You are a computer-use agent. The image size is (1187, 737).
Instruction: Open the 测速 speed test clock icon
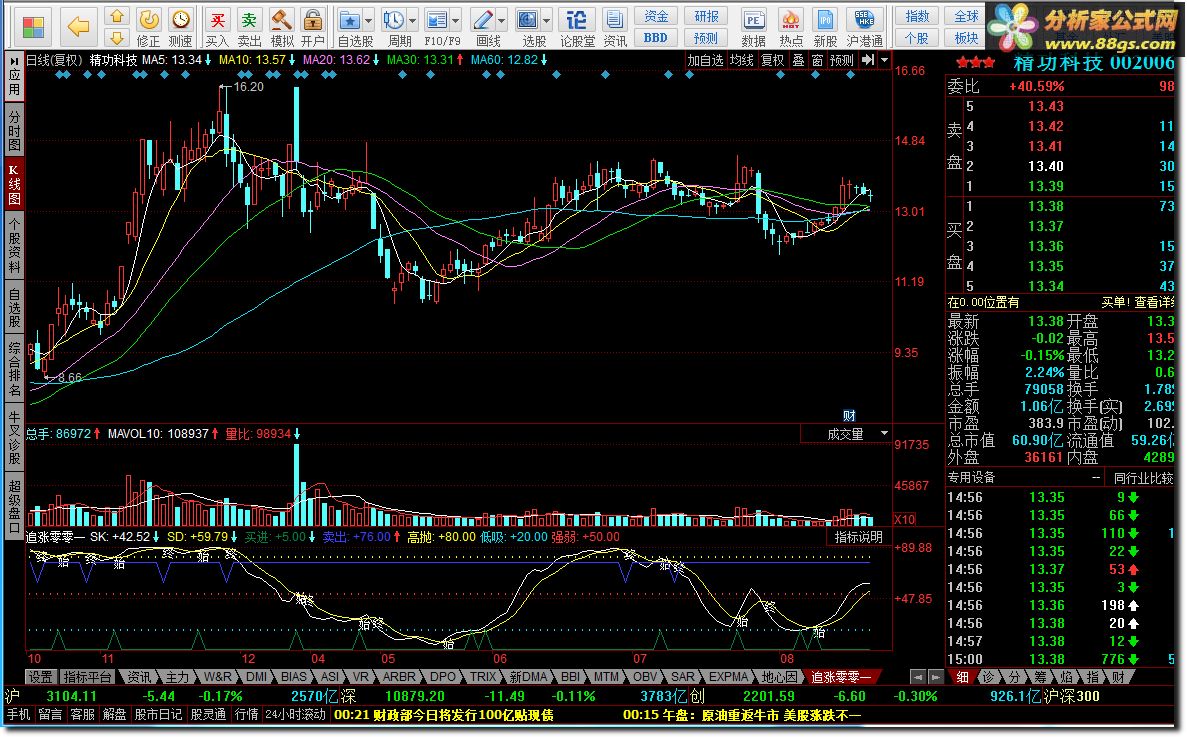(x=180, y=27)
